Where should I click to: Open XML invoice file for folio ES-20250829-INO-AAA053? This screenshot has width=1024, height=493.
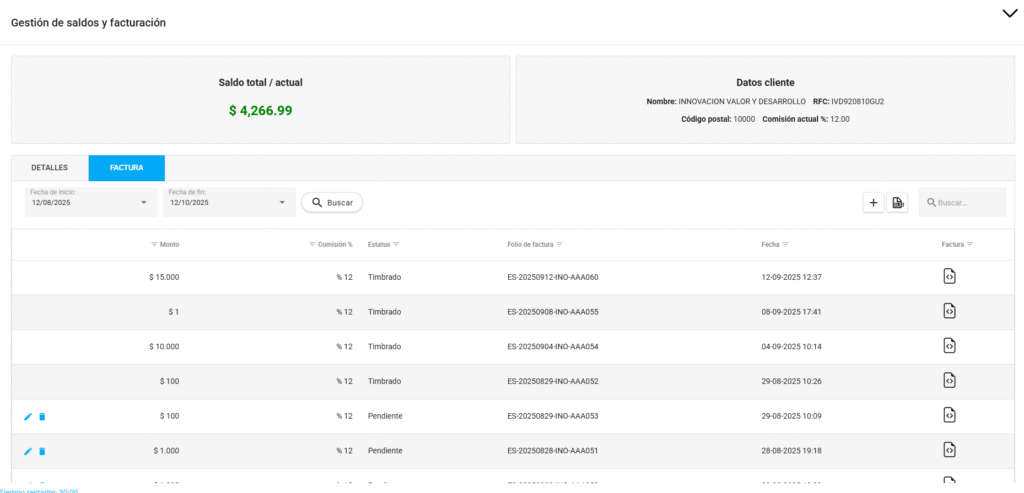coord(949,415)
